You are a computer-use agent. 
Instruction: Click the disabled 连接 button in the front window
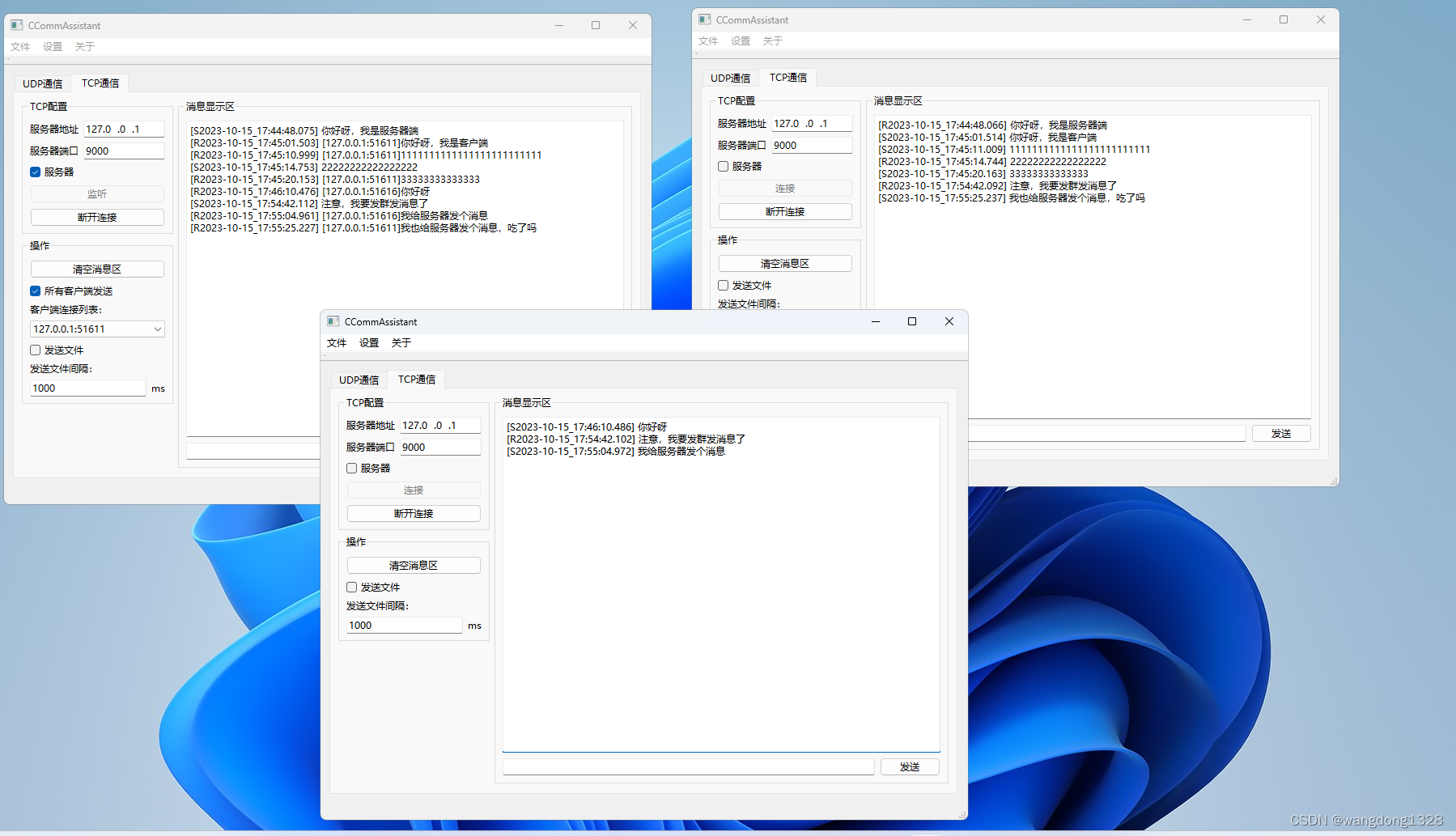click(x=414, y=490)
